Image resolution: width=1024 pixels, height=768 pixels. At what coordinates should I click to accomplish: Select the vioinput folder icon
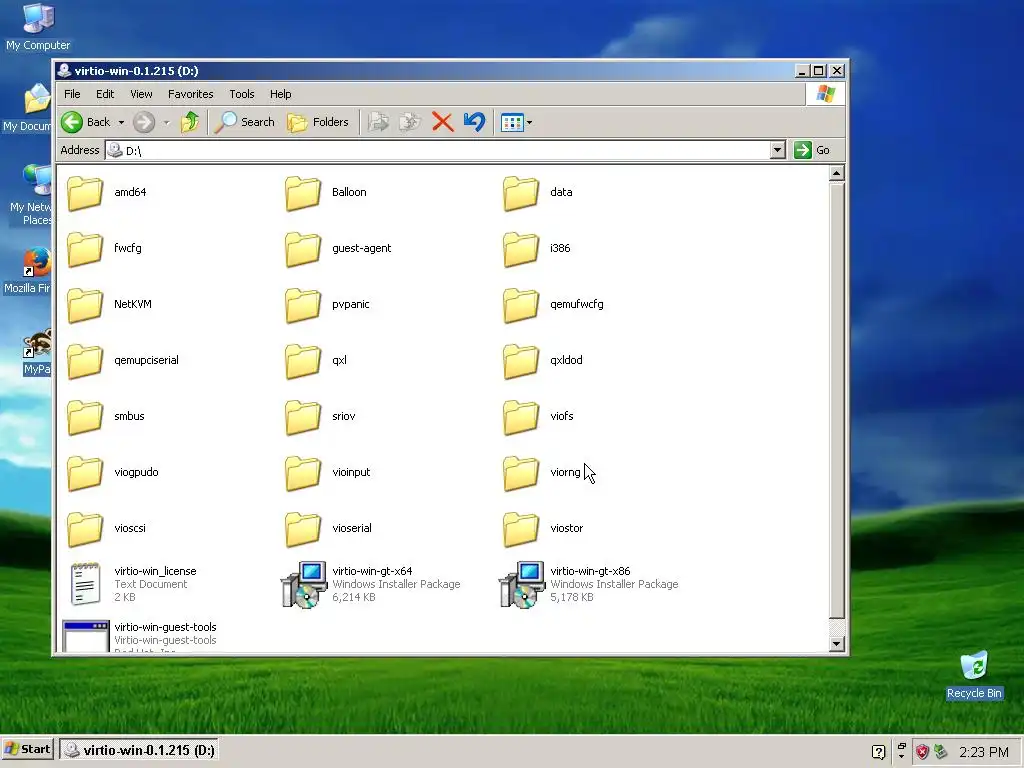(x=303, y=473)
